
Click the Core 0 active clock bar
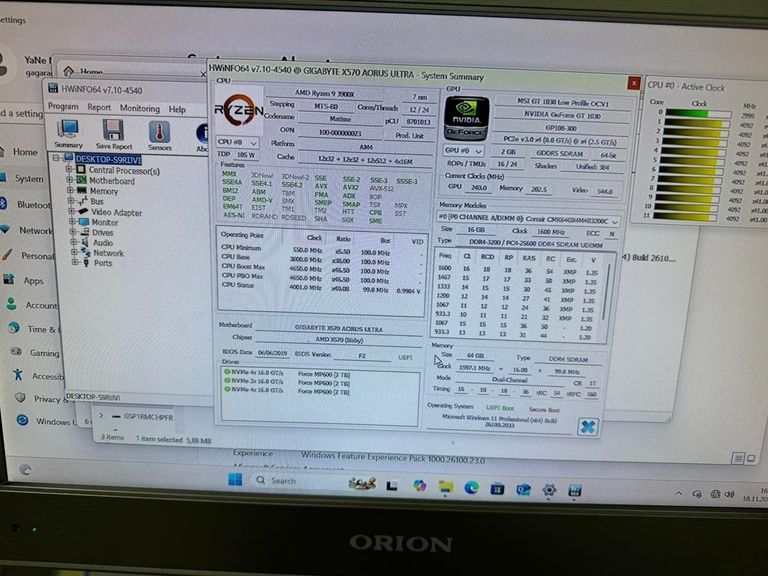point(698,114)
